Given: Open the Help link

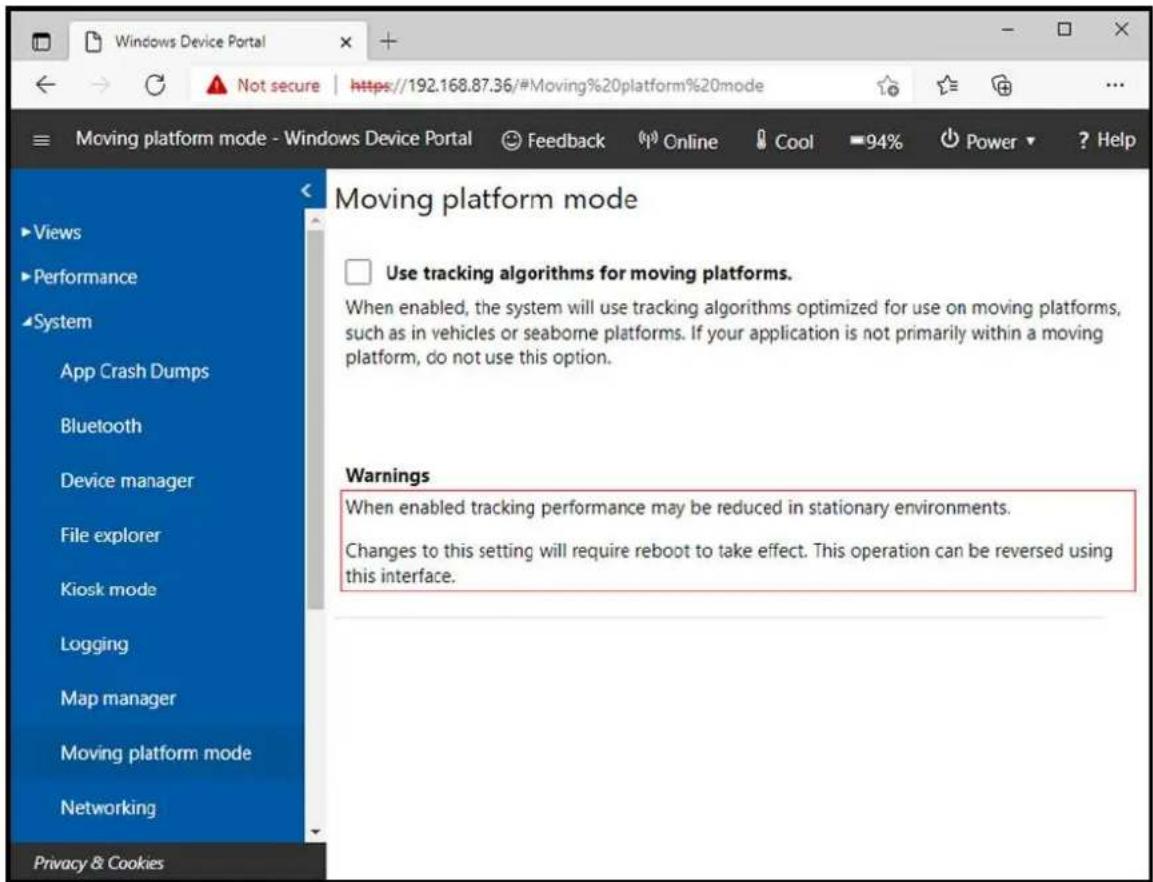Looking at the screenshot, I should tap(1106, 140).
